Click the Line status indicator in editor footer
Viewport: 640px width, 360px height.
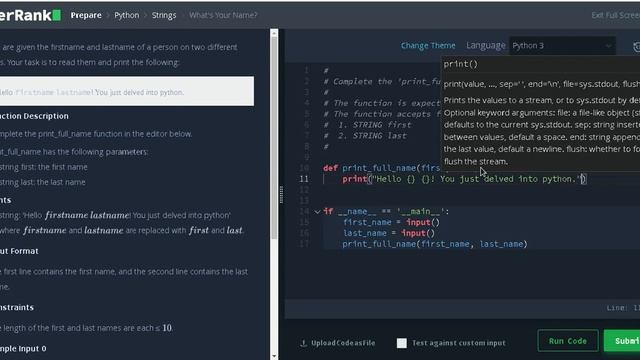pos(623,308)
